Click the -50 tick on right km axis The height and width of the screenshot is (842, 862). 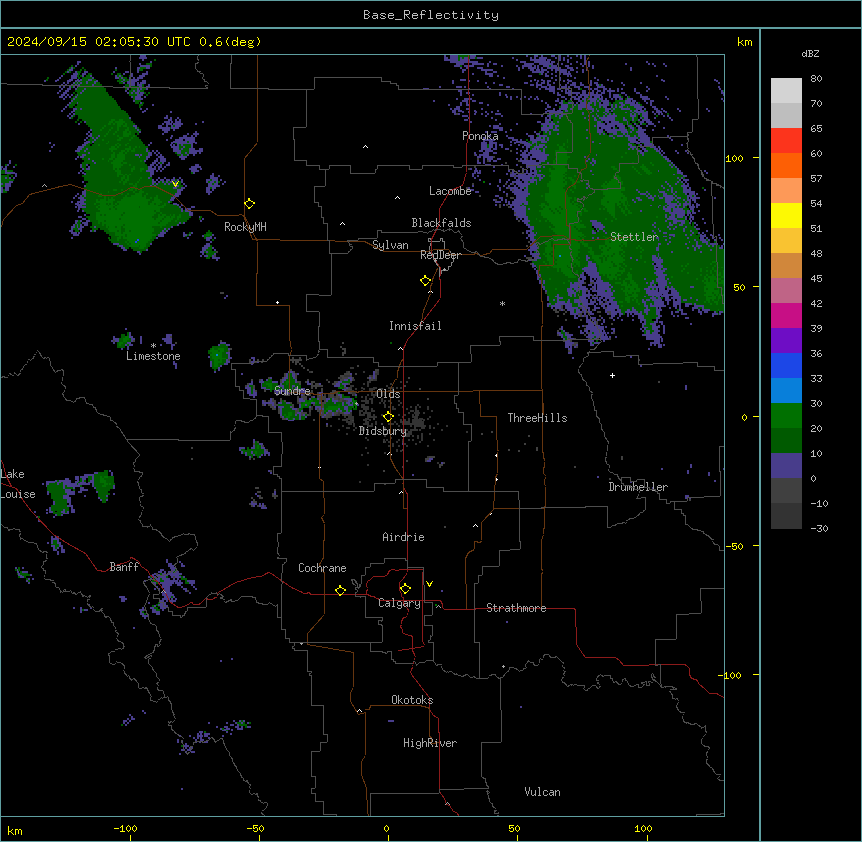(x=734, y=546)
